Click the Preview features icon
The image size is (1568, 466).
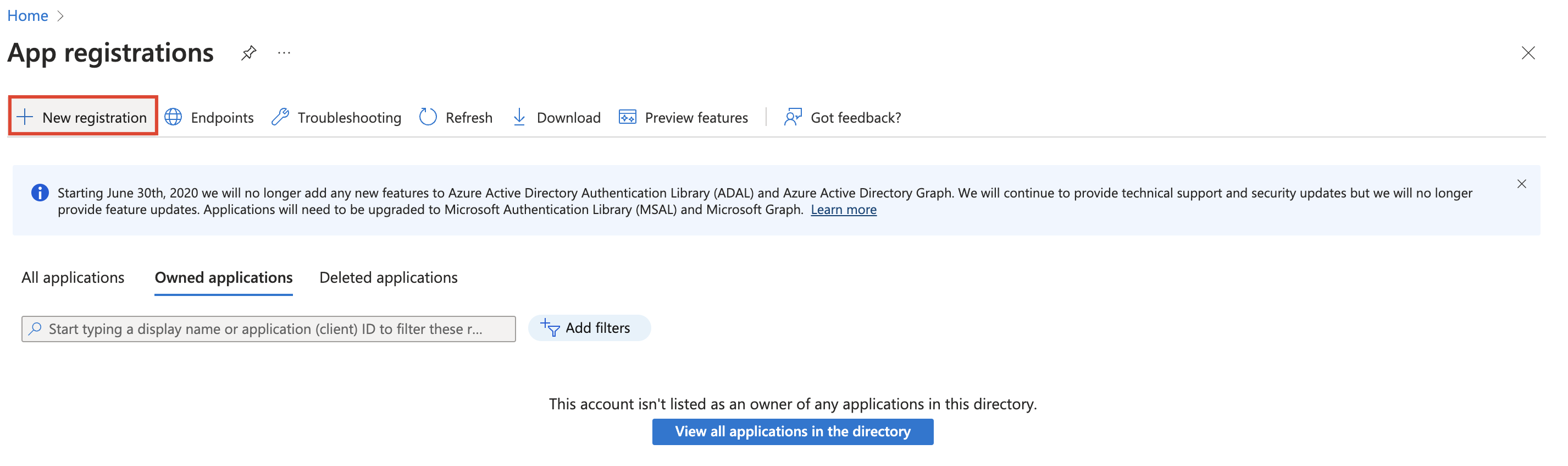pos(628,117)
